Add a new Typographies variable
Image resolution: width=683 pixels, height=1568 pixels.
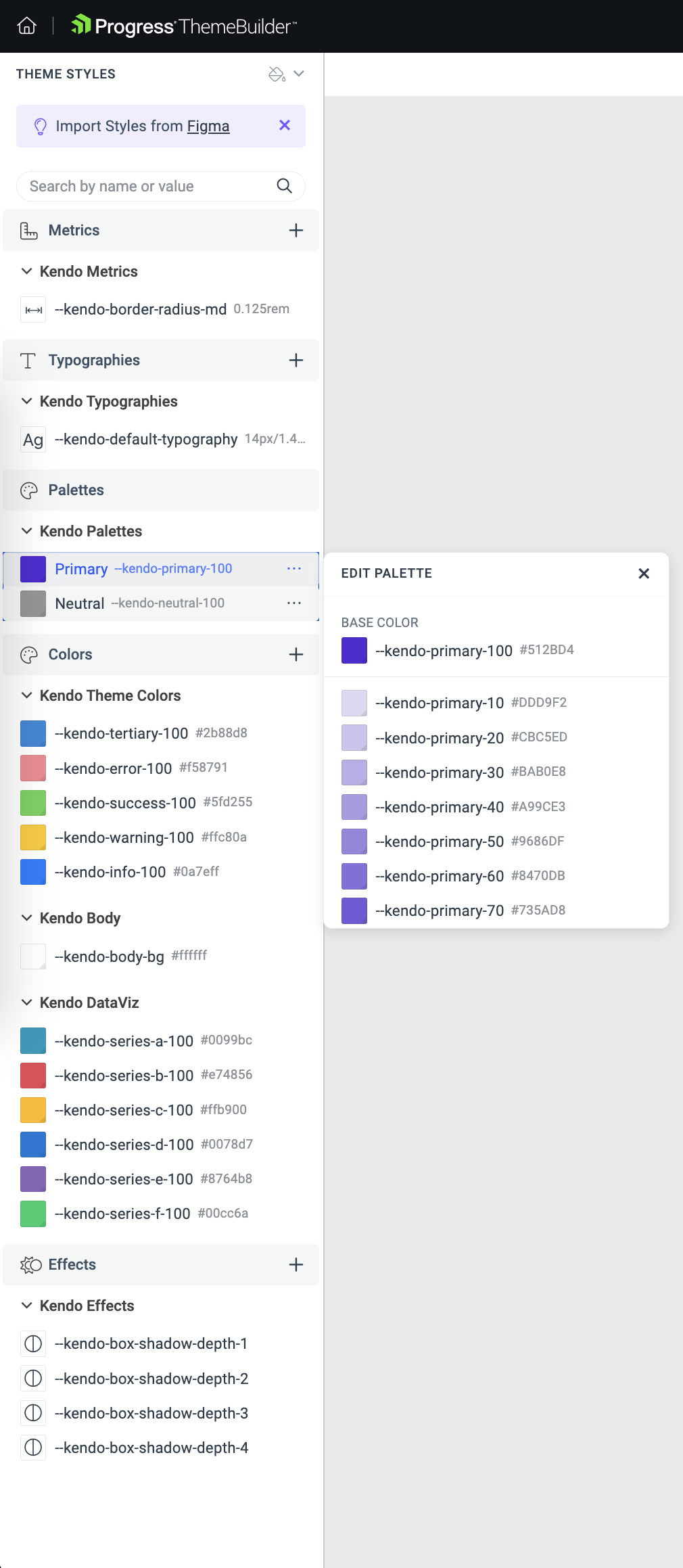(x=296, y=360)
